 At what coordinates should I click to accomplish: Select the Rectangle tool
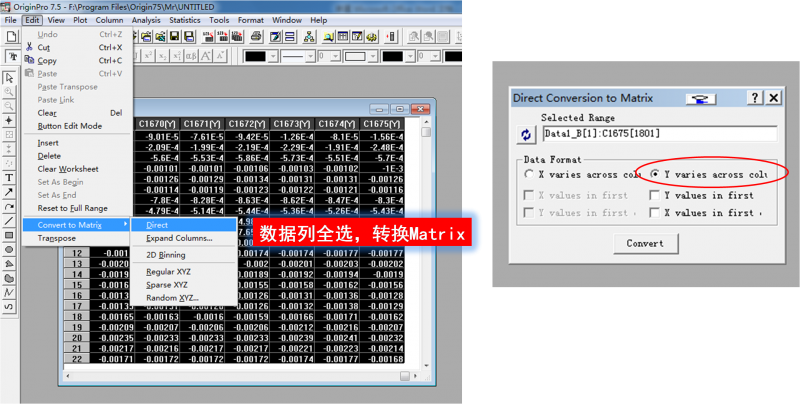point(9,235)
